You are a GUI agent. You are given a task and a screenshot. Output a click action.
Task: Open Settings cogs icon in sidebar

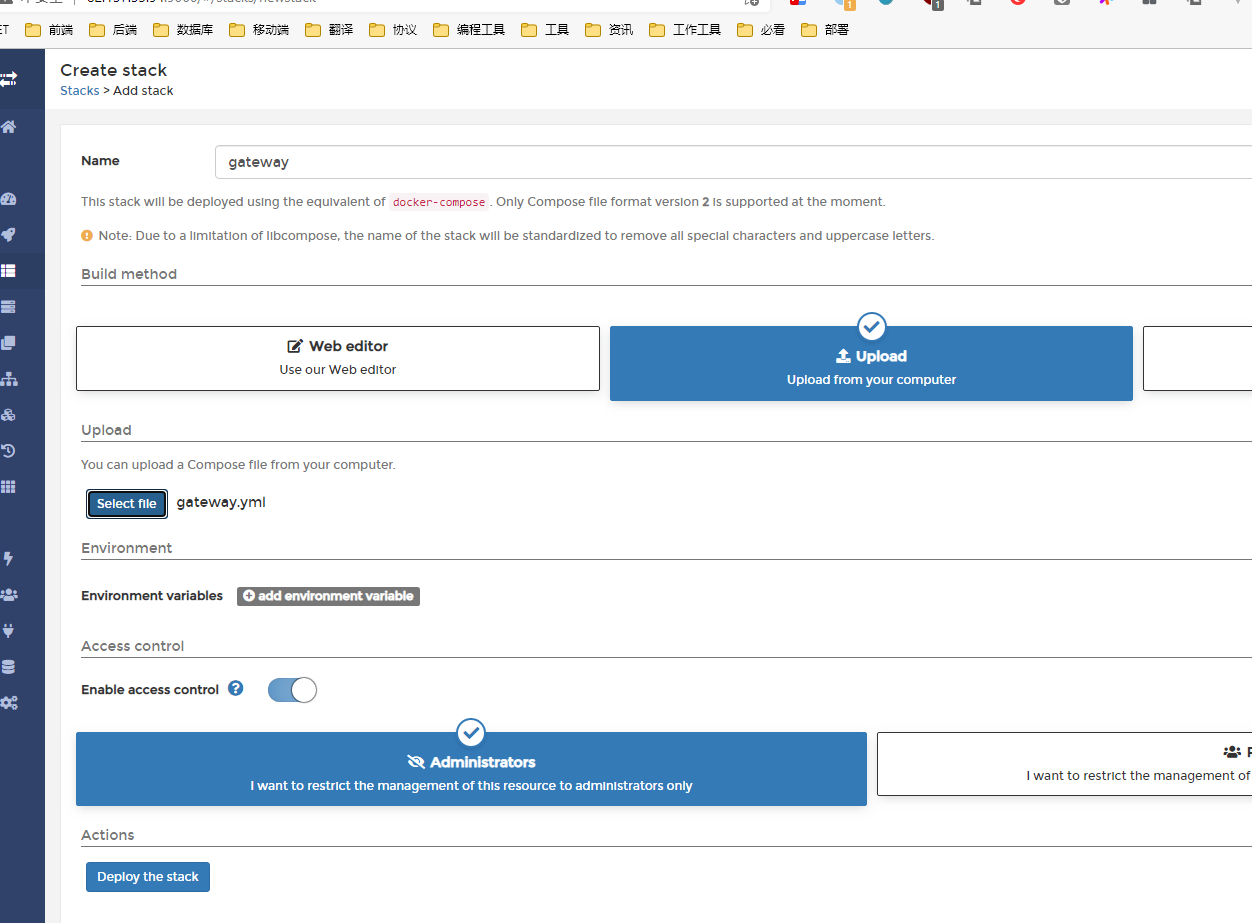pyautogui.click(x=8, y=703)
